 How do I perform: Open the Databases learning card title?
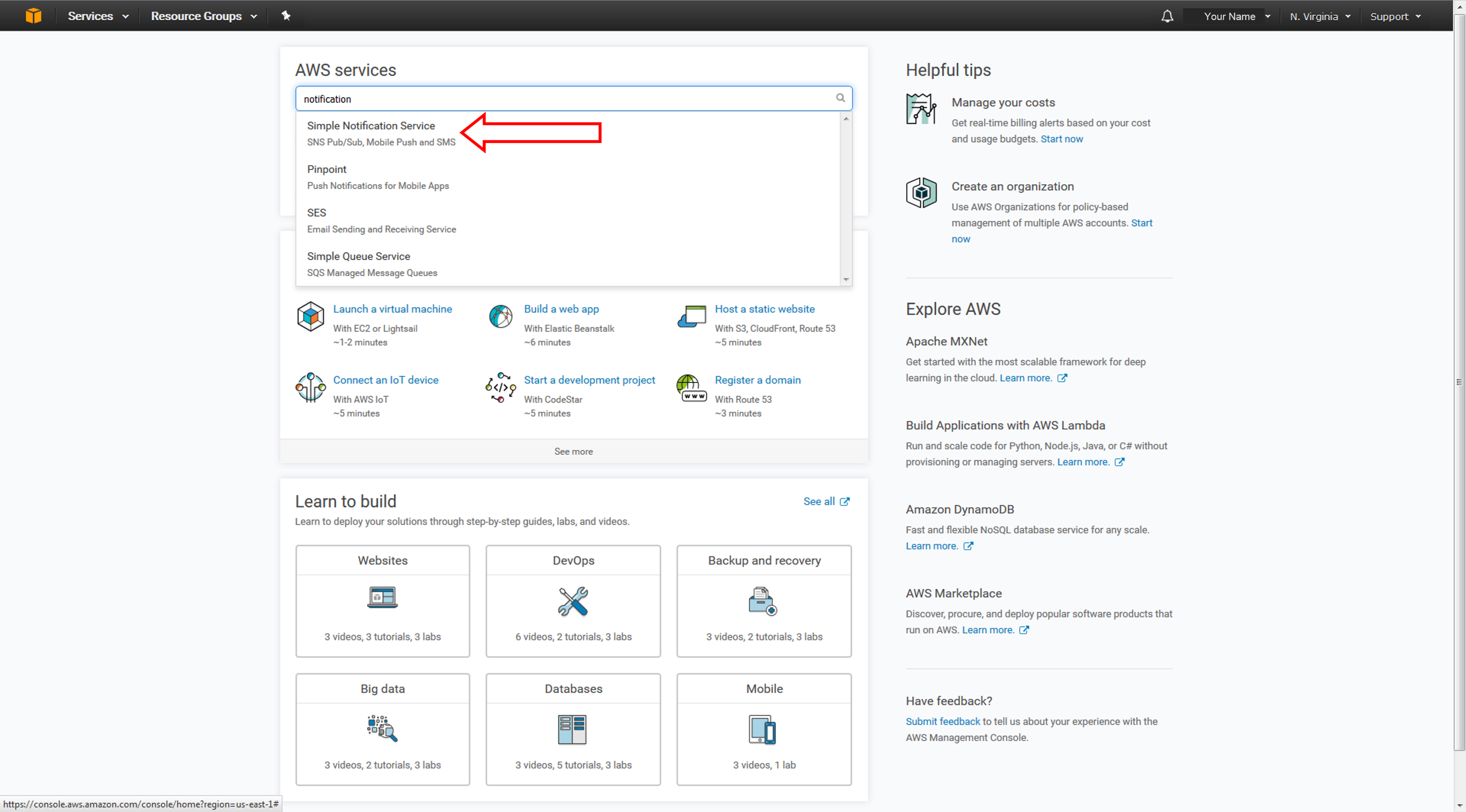(573, 688)
